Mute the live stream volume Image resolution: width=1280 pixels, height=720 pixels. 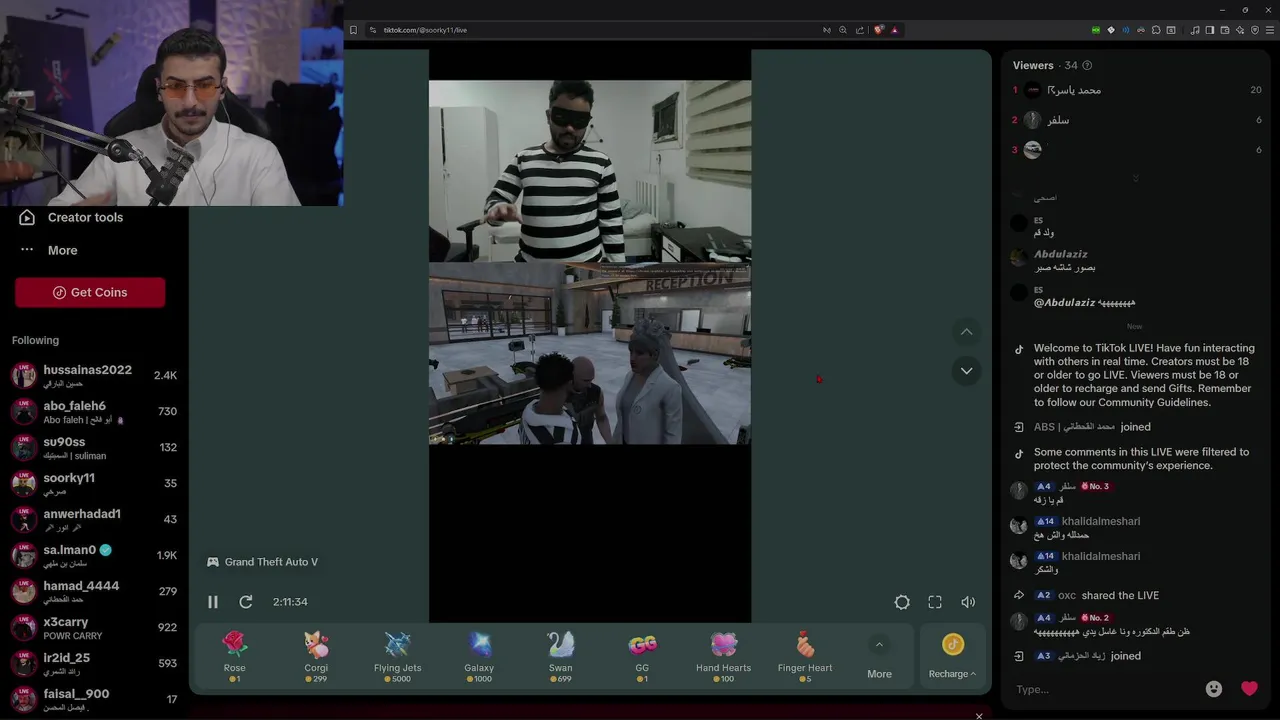pos(968,602)
